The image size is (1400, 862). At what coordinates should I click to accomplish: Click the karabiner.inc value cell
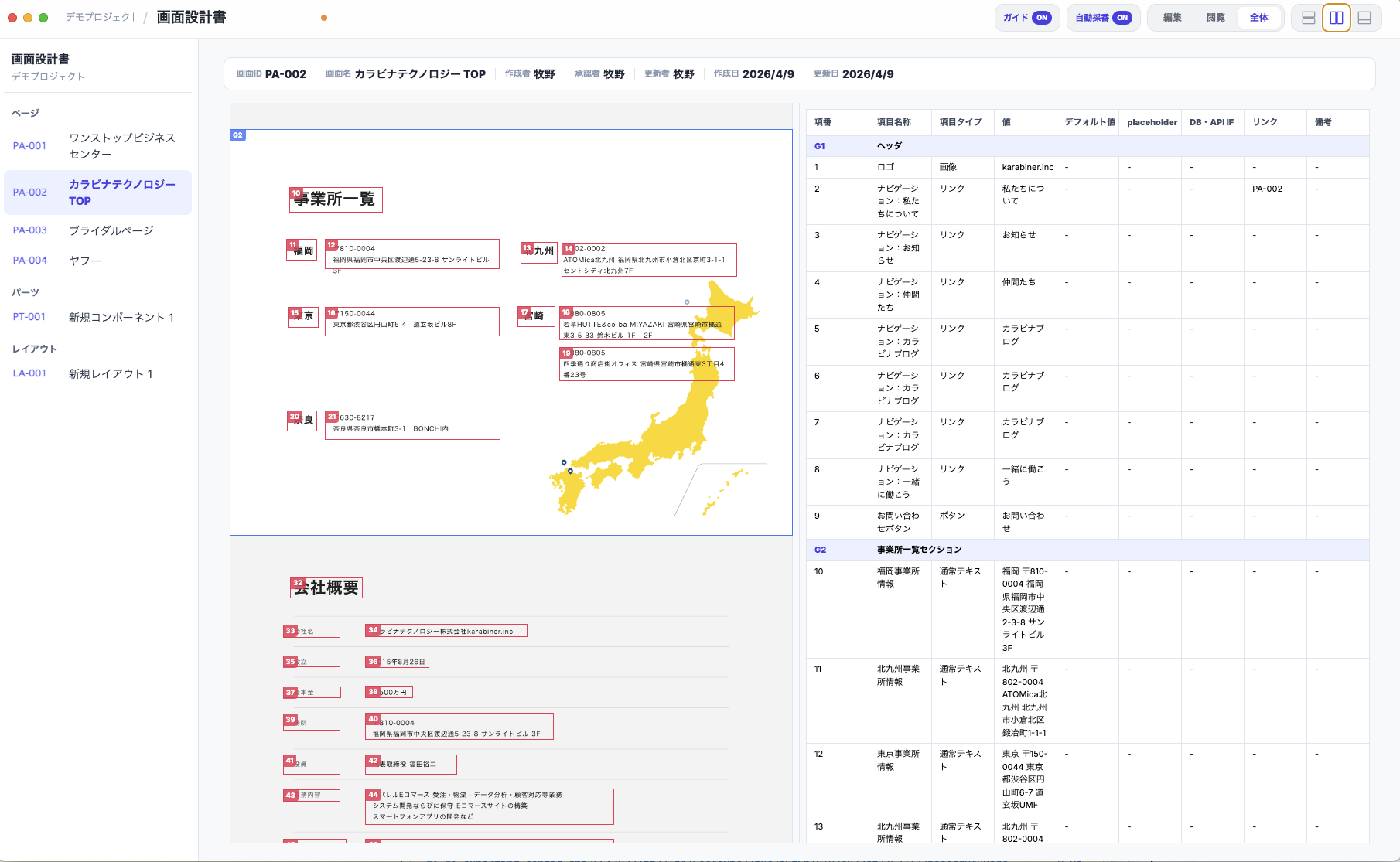[1027, 167]
